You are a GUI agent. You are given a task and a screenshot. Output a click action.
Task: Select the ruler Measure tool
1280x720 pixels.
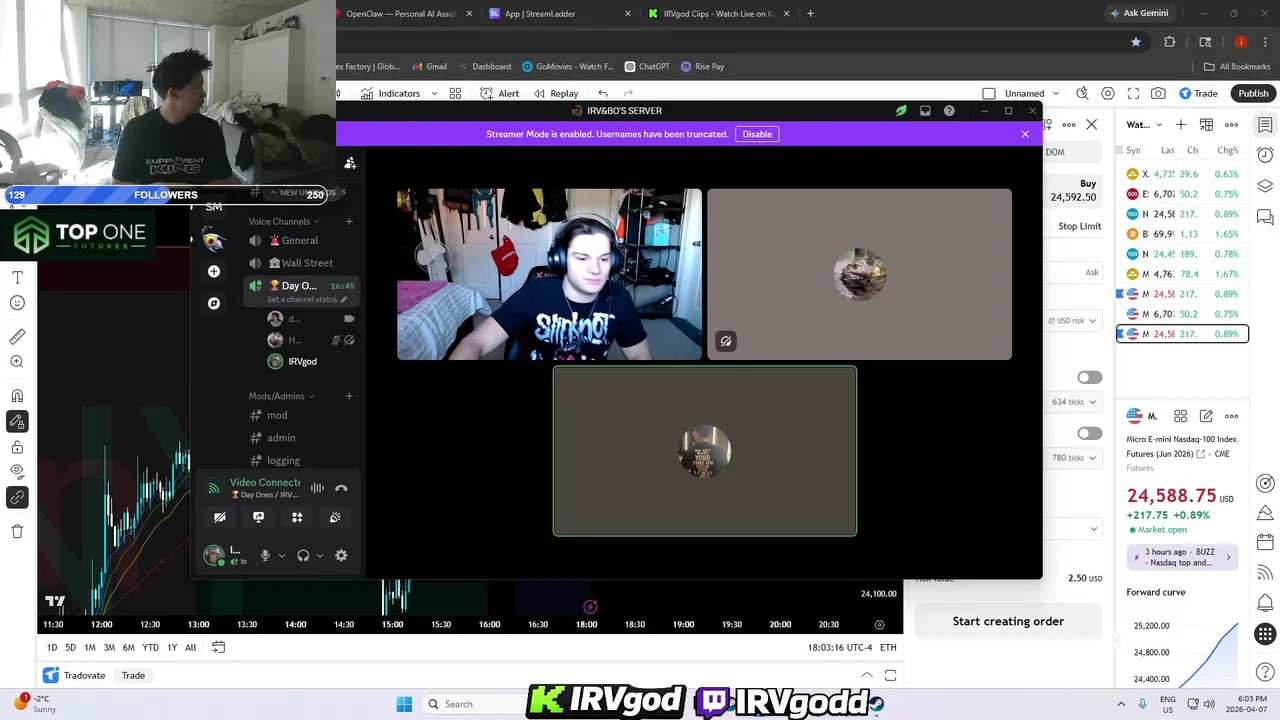pos(17,337)
